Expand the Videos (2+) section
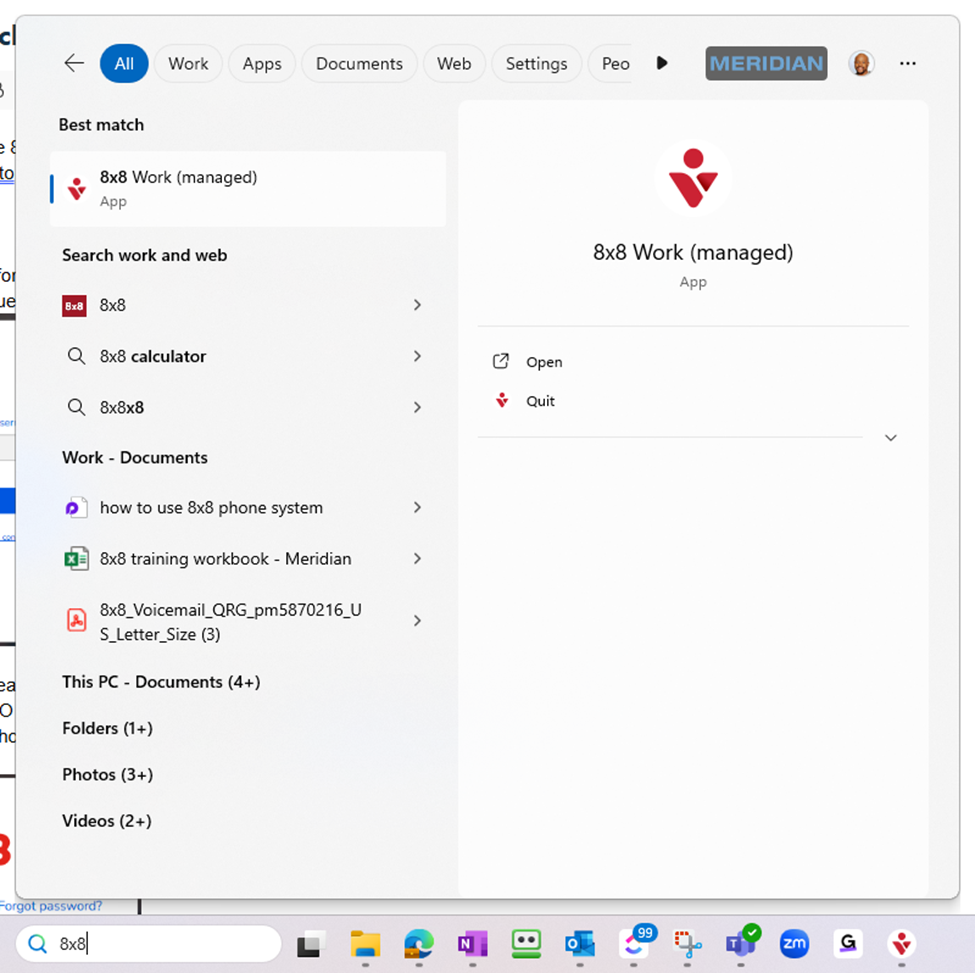Image resolution: width=975 pixels, height=973 pixels. coord(106,821)
